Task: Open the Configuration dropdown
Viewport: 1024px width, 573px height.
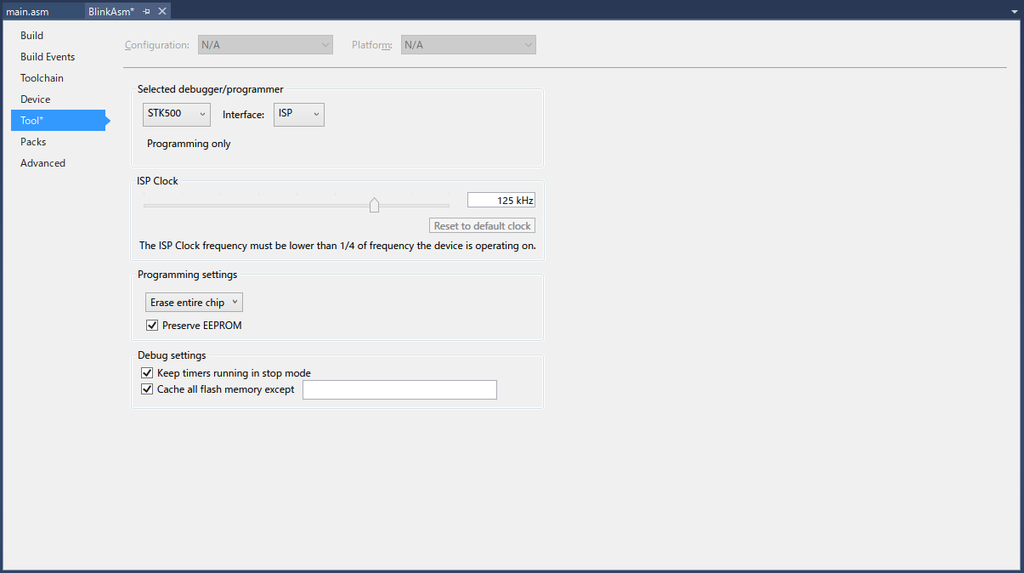Action: pos(265,44)
